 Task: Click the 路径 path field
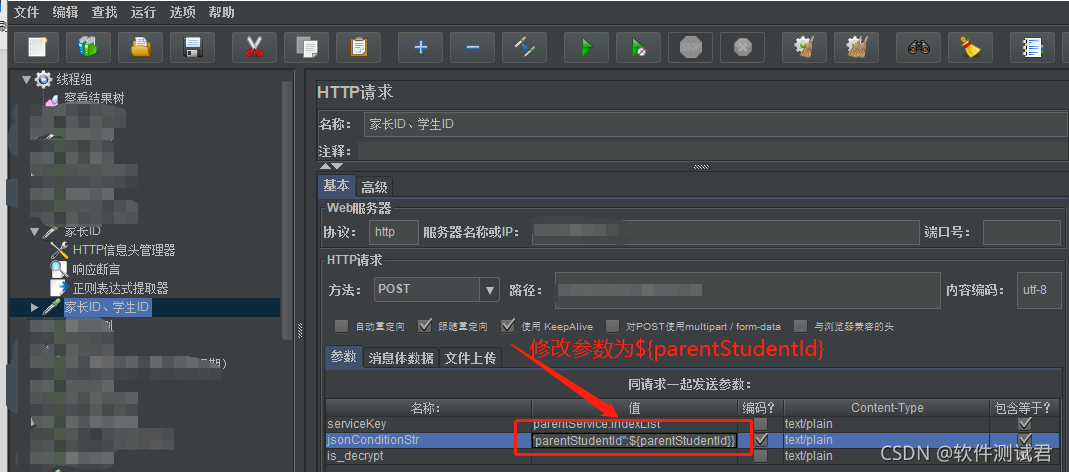pos(747,290)
